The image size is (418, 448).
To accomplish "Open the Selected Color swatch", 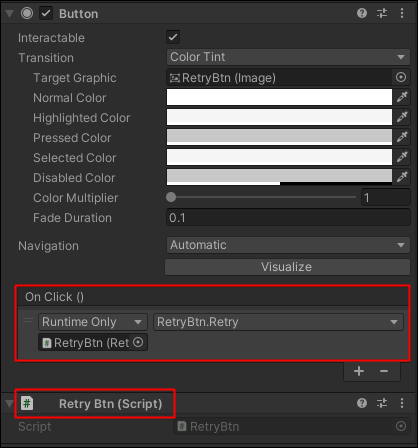I will pyautogui.click(x=279, y=157).
